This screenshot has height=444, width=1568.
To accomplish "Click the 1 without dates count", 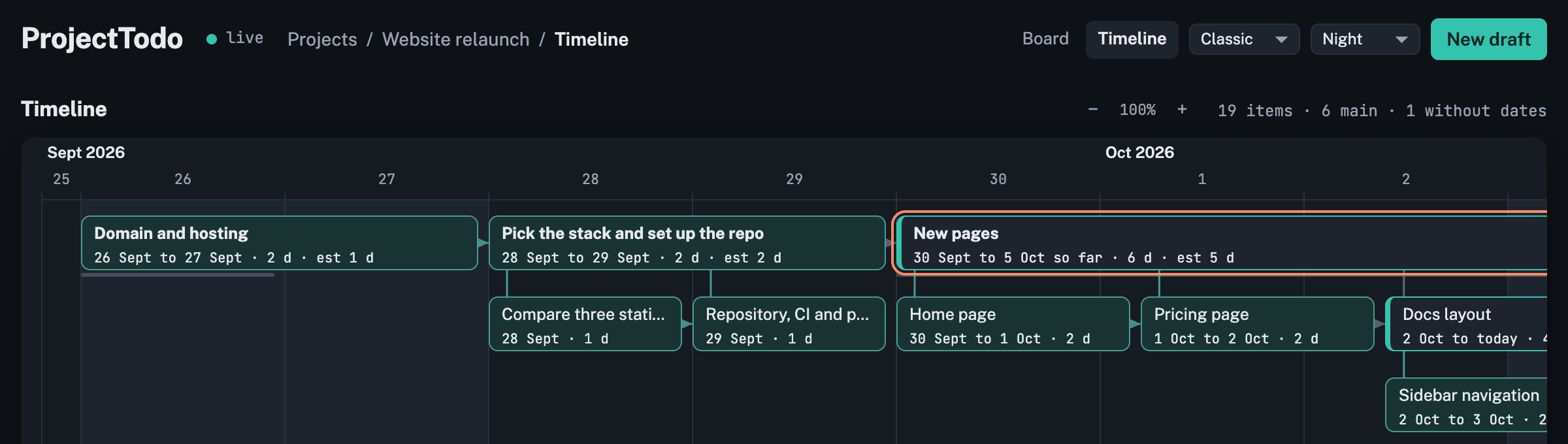I will [x=1476, y=110].
